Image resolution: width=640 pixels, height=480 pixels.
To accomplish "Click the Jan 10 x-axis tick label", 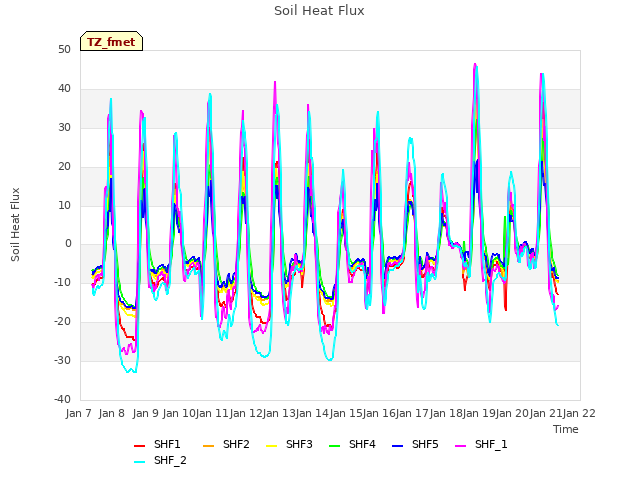I will point(179,413).
